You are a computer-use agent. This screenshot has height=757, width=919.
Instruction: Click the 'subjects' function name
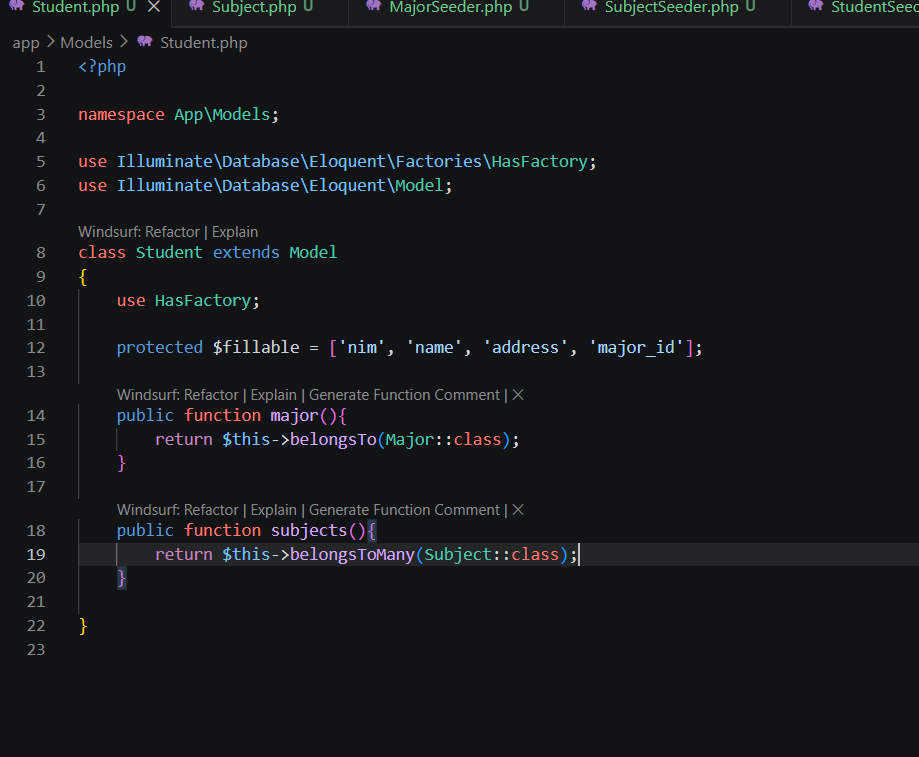pyautogui.click(x=309, y=531)
